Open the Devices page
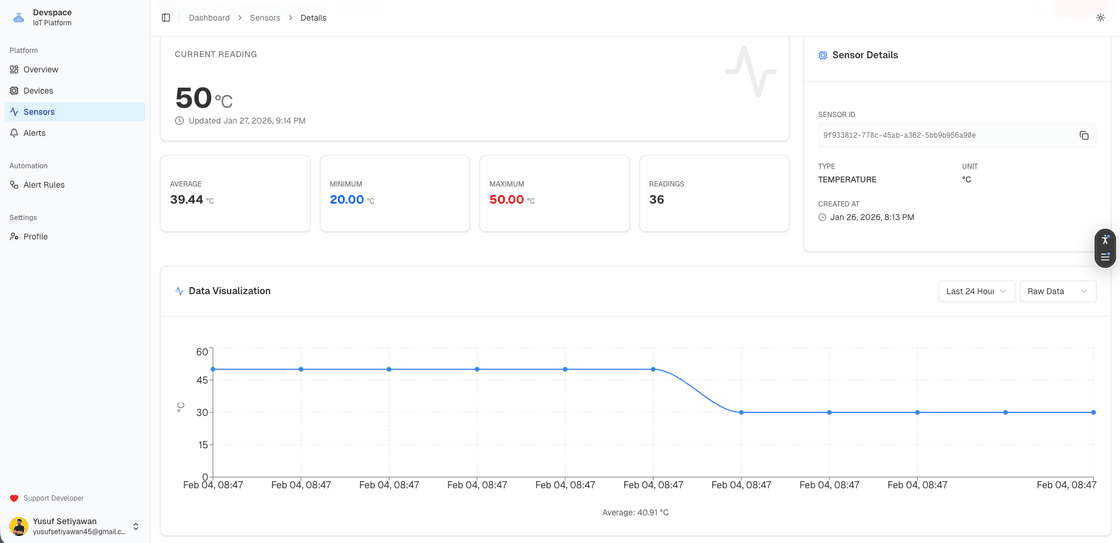Viewport: 1120px width, 543px height. click(75, 91)
